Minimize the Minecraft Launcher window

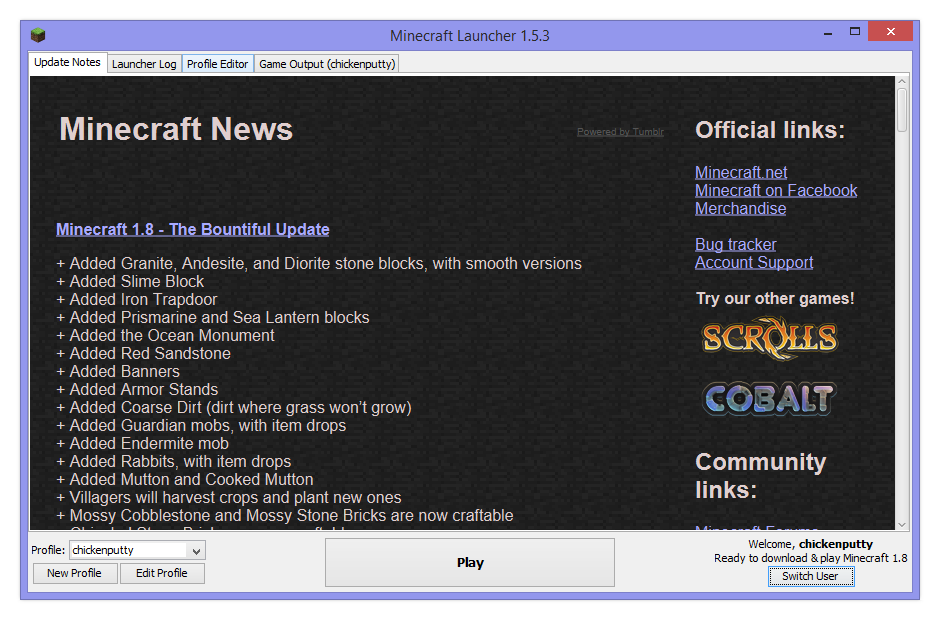click(828, 33)
